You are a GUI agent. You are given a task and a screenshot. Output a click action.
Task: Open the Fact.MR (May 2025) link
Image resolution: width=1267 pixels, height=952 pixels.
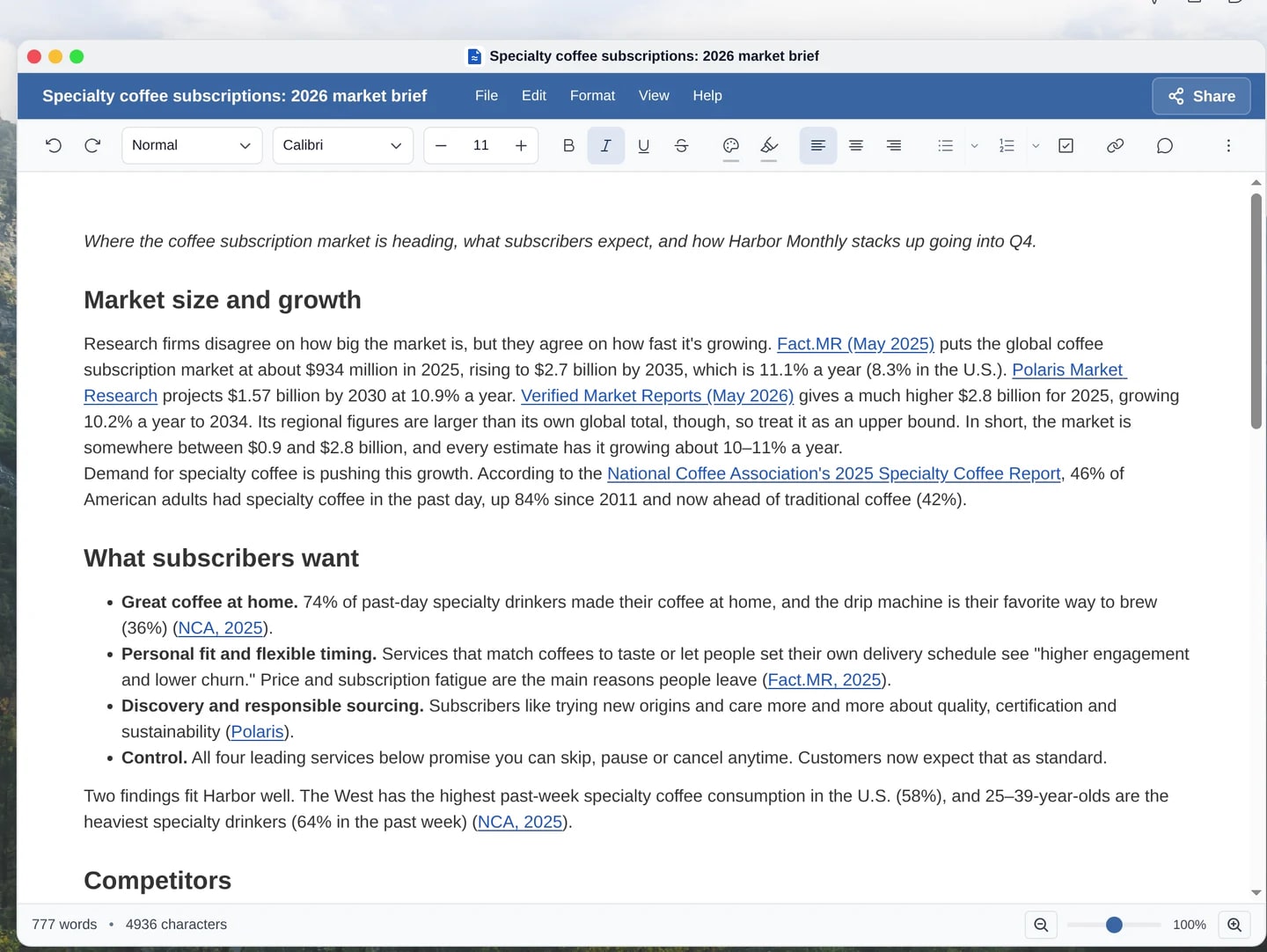[x=855, y=344]
